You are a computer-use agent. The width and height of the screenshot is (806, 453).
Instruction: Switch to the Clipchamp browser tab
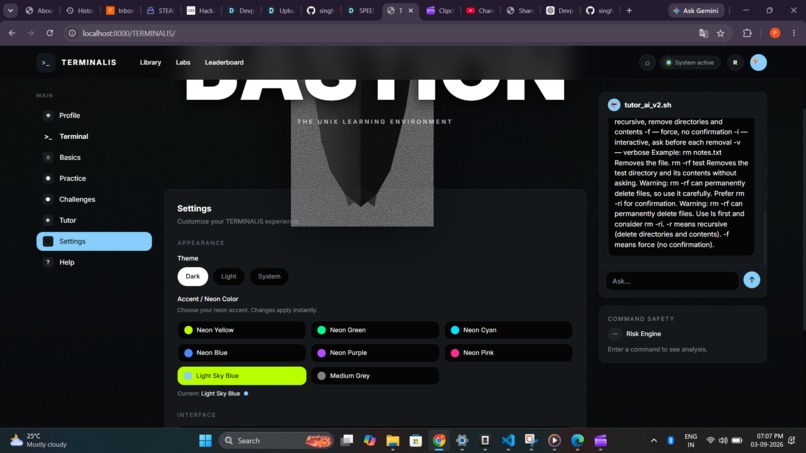click(440, 10)
